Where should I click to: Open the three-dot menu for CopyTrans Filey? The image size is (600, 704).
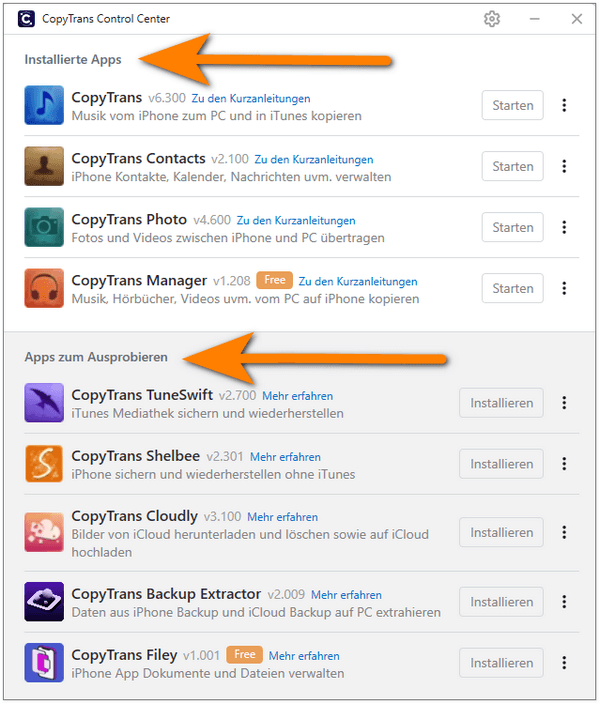tap(564, 663)
